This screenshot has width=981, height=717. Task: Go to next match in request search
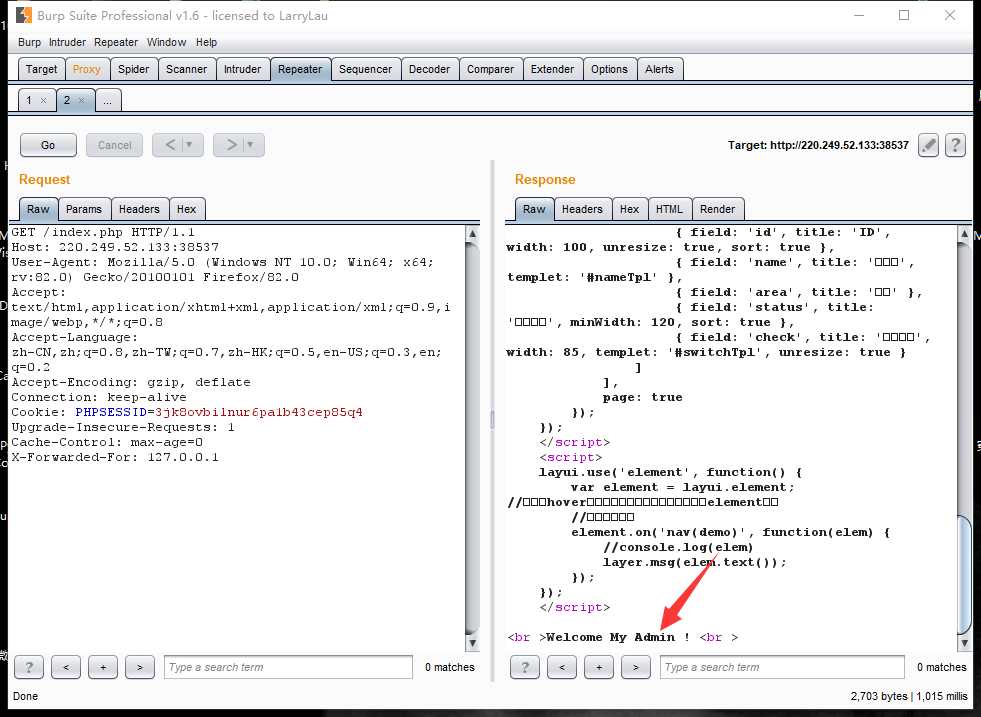click(140, 668)
